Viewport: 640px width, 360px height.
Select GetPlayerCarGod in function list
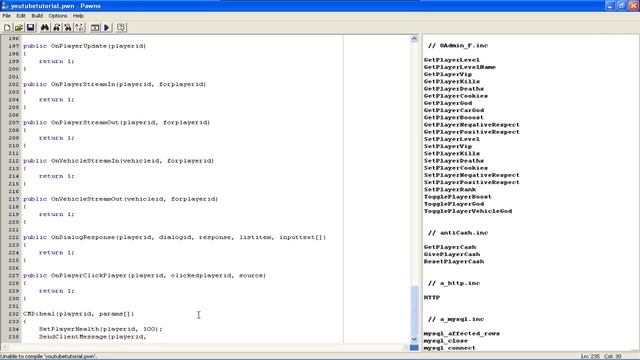pos(453,110)
